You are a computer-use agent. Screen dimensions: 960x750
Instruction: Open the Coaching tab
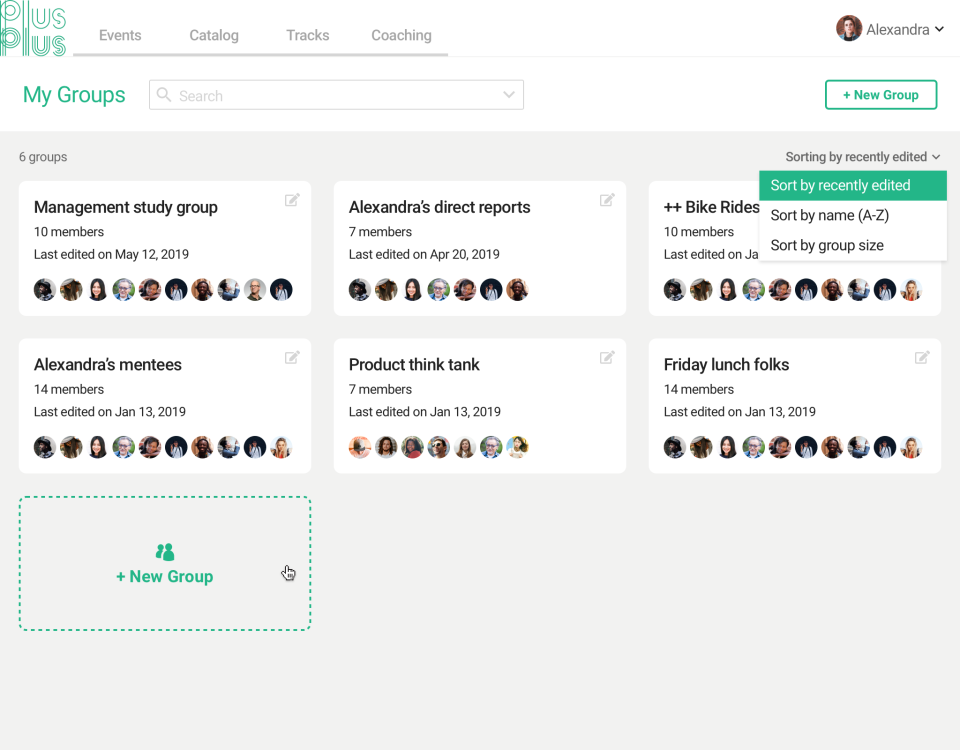point(401,36)
